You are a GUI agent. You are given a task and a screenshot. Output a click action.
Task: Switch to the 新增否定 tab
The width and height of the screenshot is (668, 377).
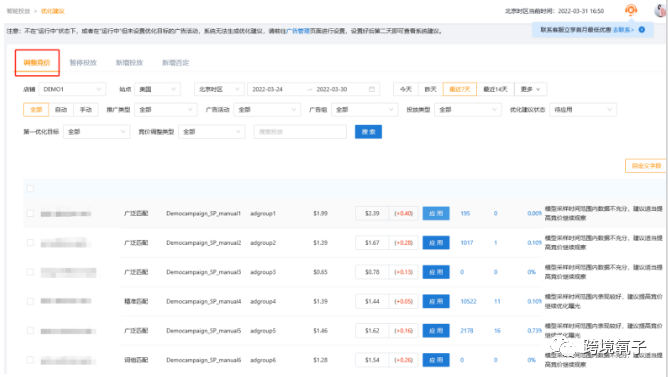[176, 63]
